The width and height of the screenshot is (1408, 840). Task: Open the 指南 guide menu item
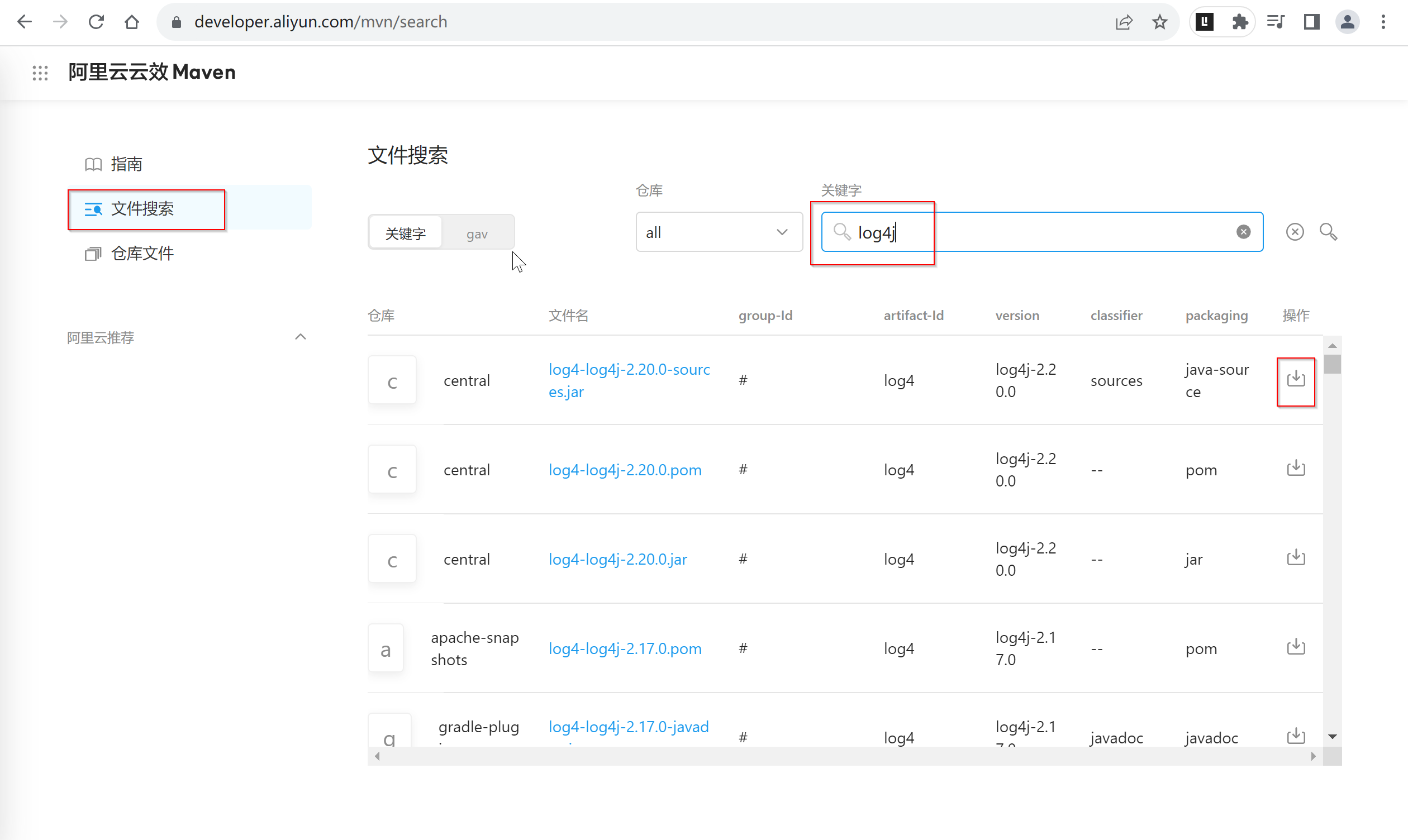pyautogui.click(x=126, y=164)
